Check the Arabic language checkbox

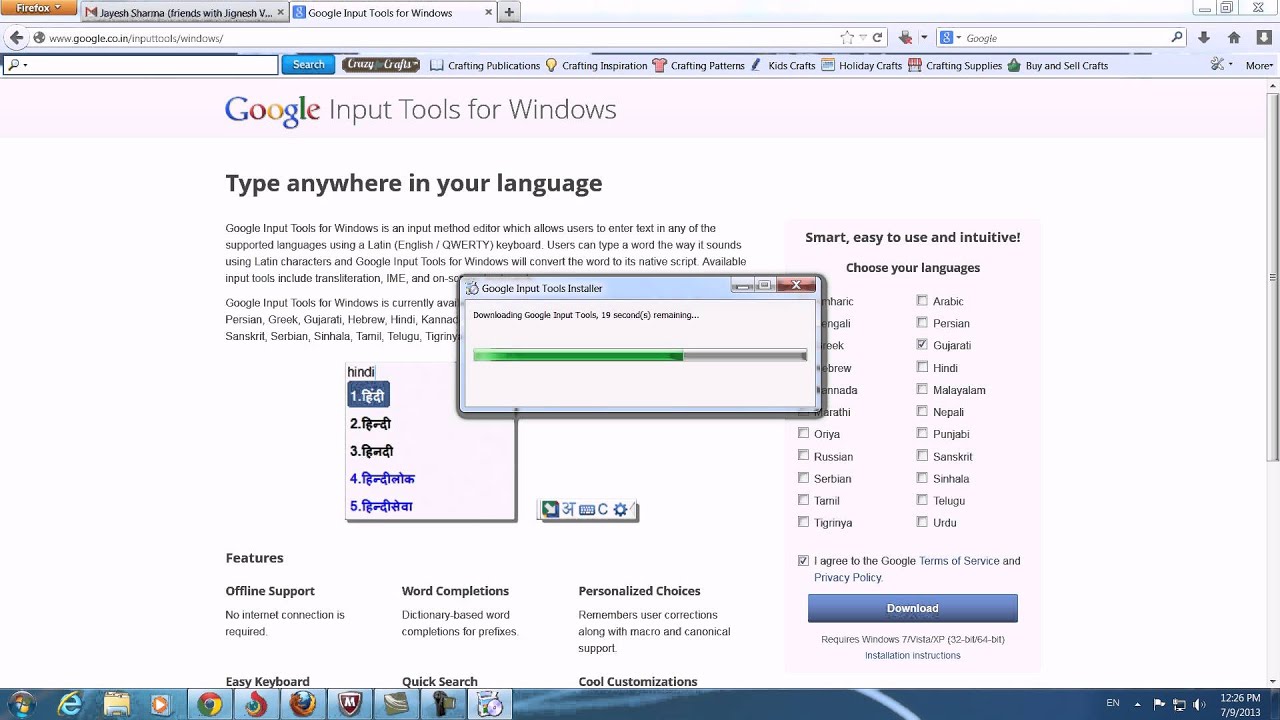coord(922,300)
